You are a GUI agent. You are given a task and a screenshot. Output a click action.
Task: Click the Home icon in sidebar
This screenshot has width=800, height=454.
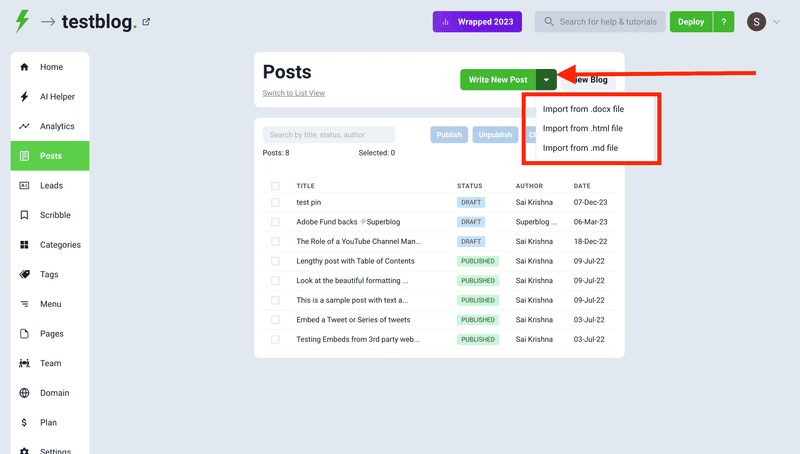24,67
